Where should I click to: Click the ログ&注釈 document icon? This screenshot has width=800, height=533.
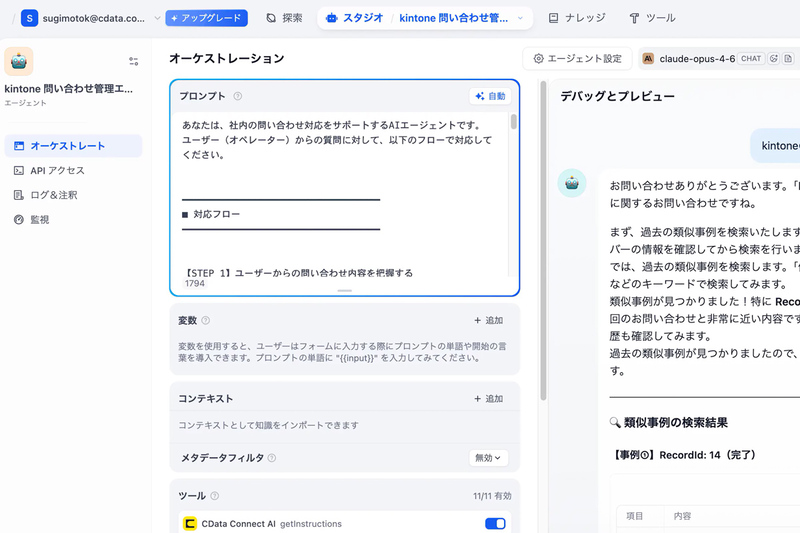pos(19,195)
